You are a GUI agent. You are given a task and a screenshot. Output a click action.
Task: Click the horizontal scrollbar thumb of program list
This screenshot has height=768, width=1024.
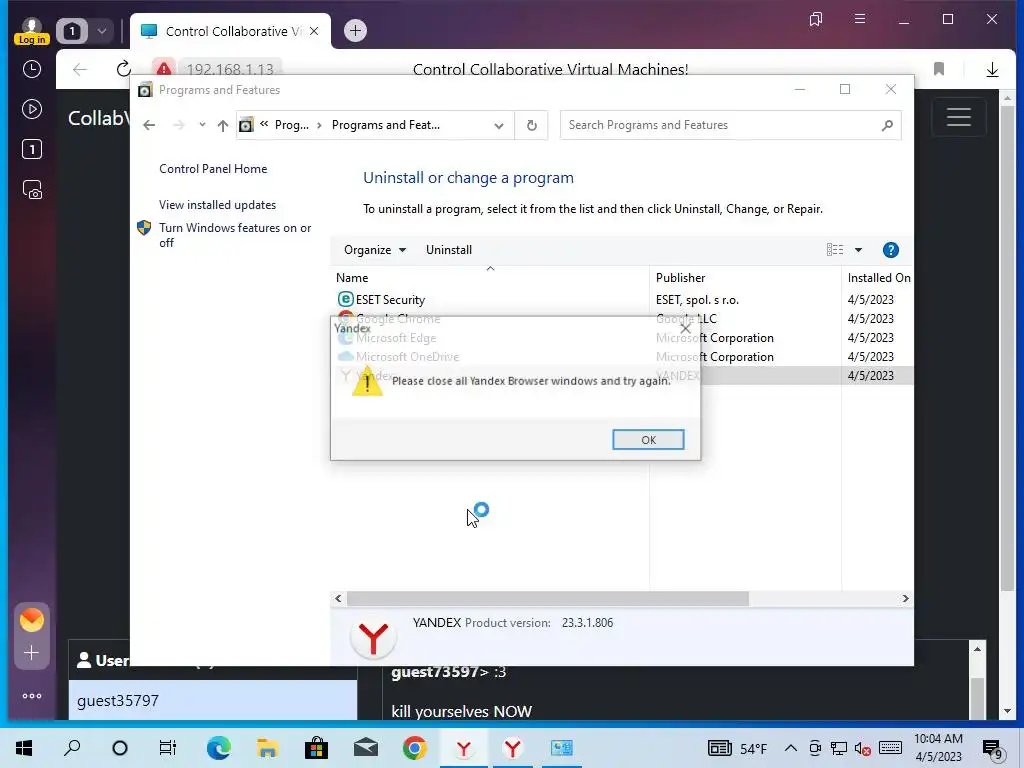[547, 598]
